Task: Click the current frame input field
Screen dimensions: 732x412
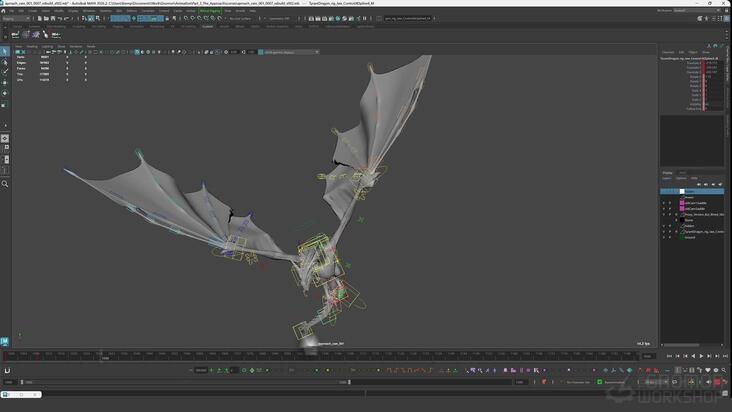Action: (647, 356)
